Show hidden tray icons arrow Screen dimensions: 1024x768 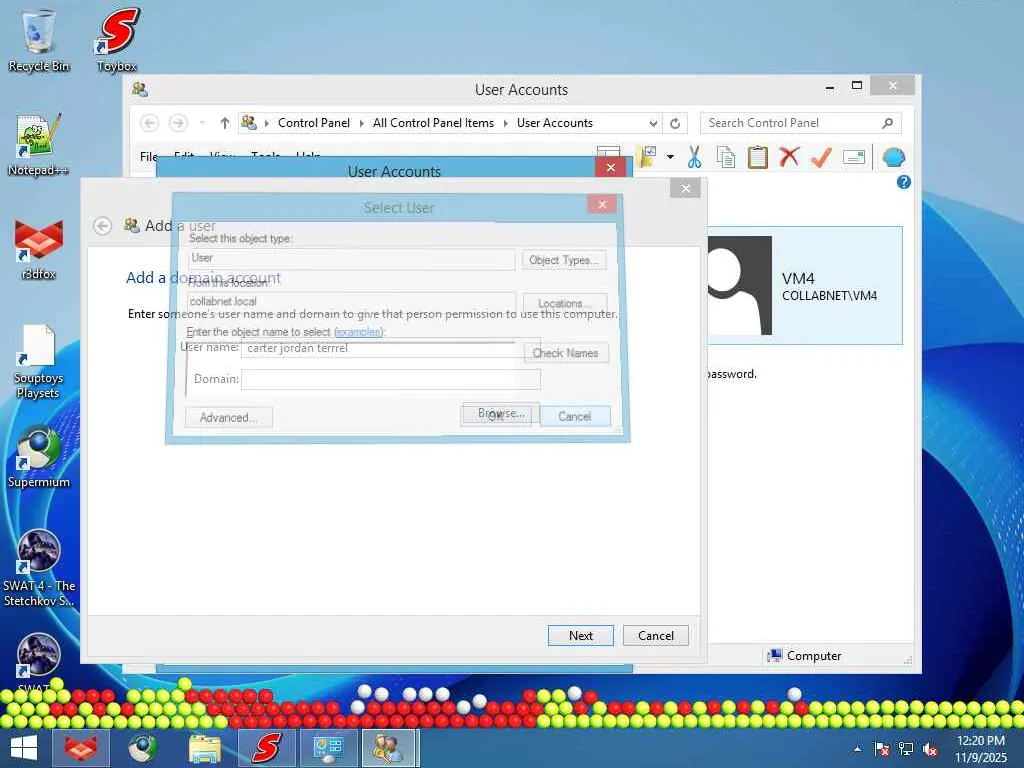pos(857,749)
